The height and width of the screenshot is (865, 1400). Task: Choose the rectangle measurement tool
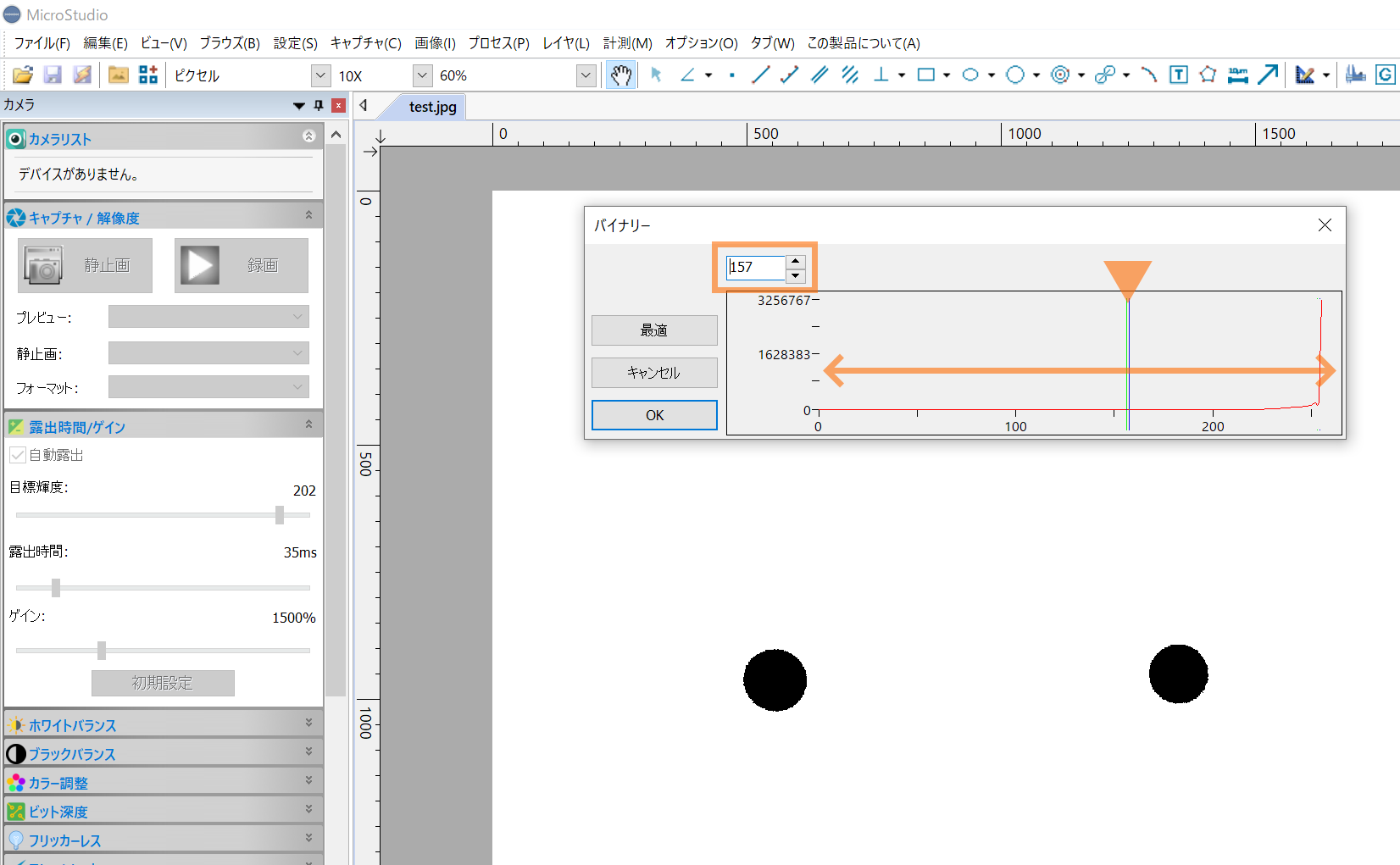click(x=926, y=75)
